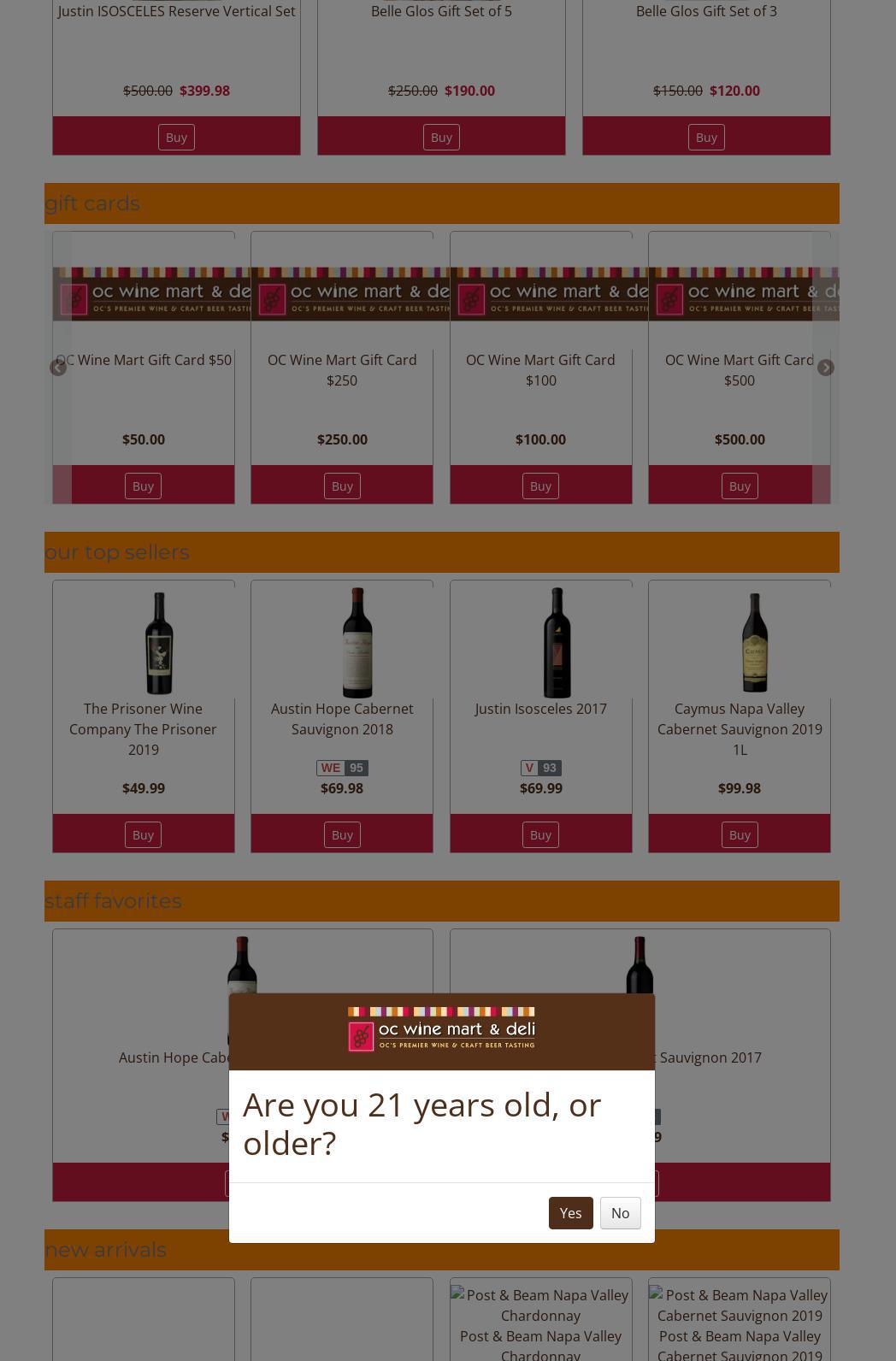Buy the Belle Glos Gift Set of 5

click(x=441, y=137)
